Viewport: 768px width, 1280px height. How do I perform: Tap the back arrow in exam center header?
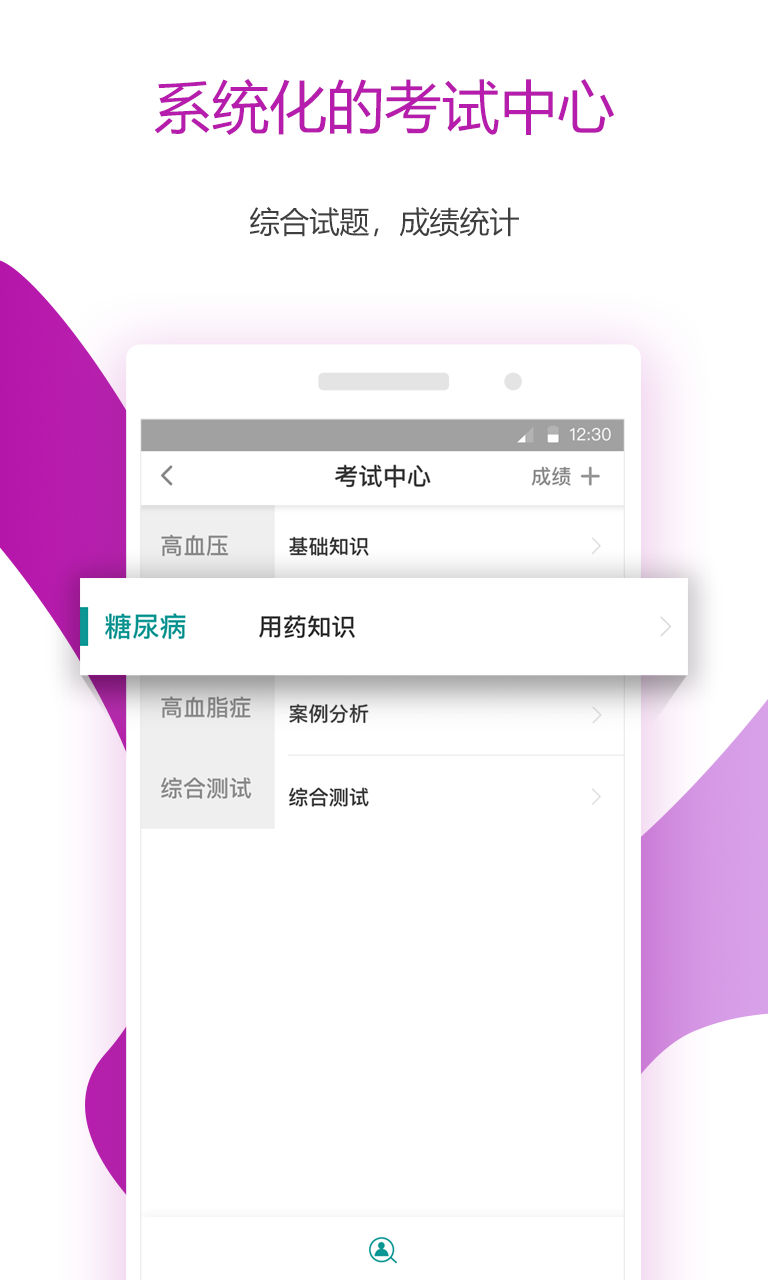(167, 476)
